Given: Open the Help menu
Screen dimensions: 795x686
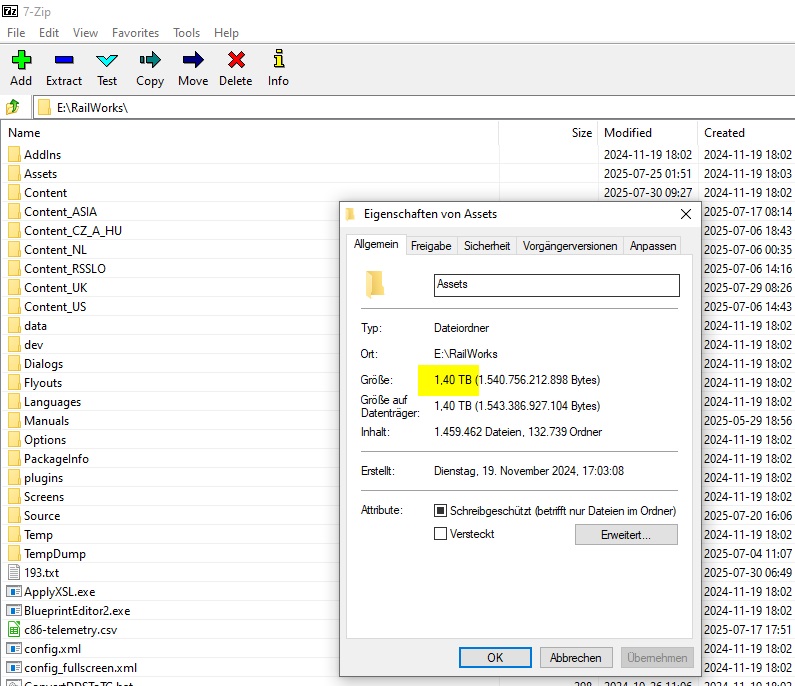Looking at the screenshot, I should click(x=226, y=33).
